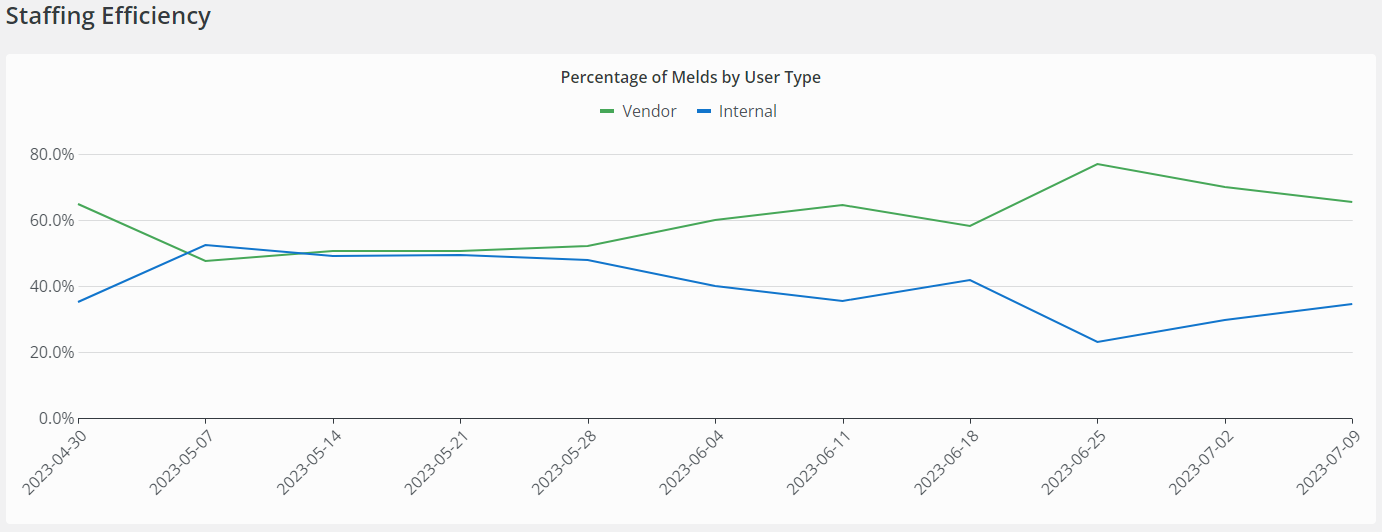
Task: Click the chart title Percentage of Melds by User Type
Action: [690, 77]
